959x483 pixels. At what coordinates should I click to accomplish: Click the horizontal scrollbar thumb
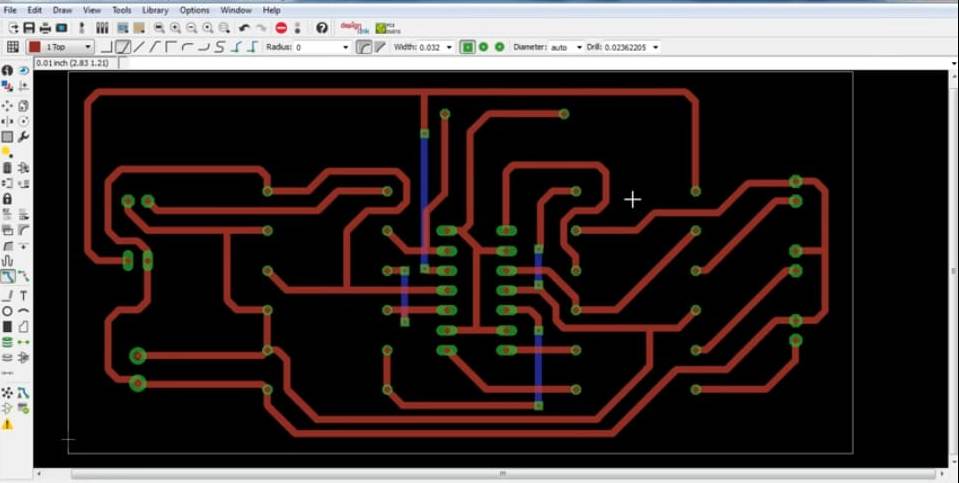[x=502, y=474]
